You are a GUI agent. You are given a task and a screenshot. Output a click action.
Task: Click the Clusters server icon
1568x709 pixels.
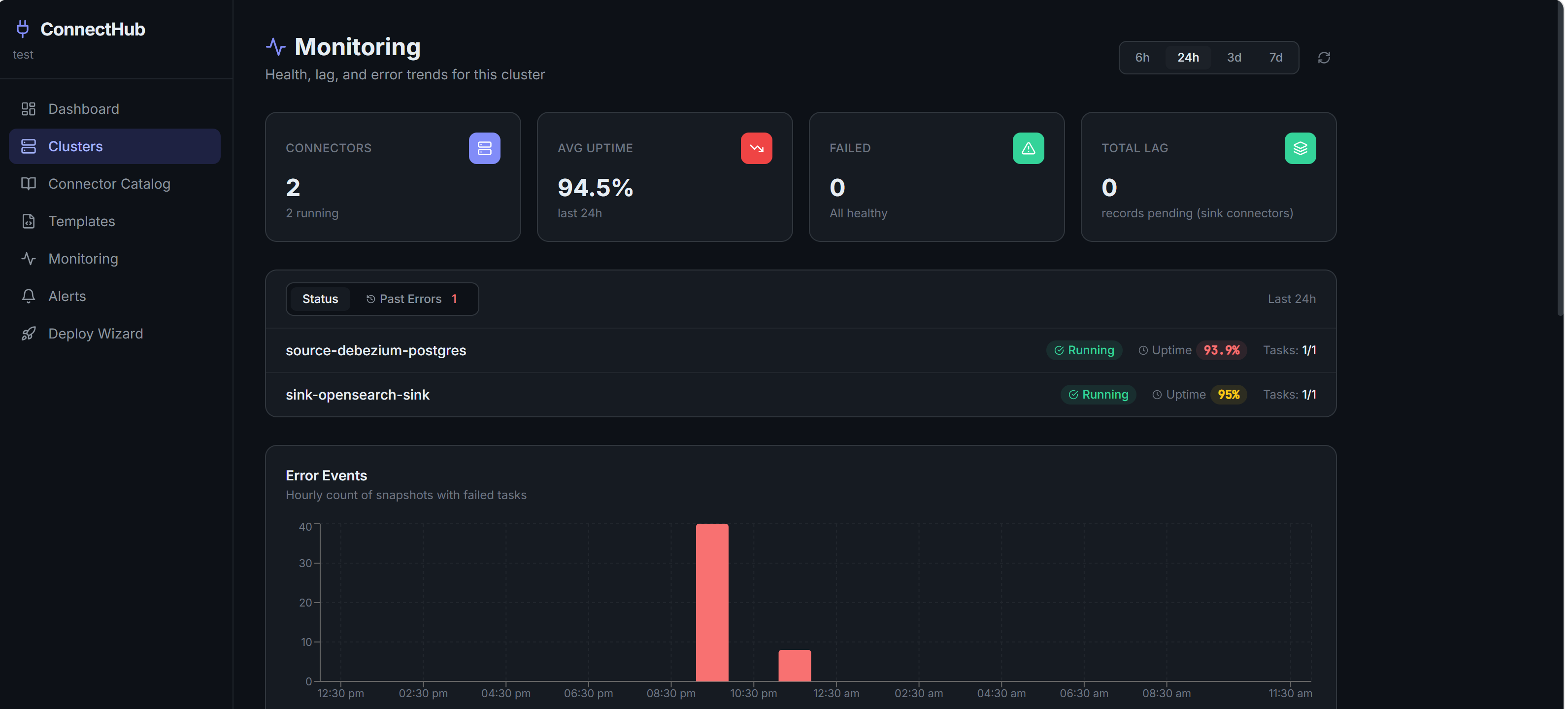click(29, 146)
